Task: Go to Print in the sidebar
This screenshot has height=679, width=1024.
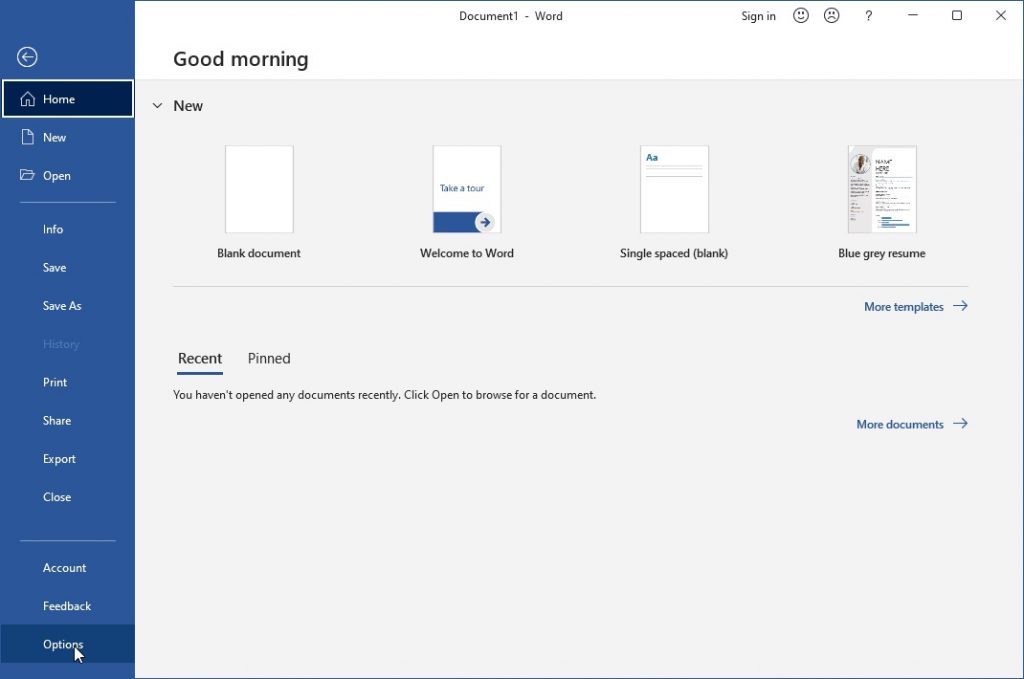Action: pos(53,382)
